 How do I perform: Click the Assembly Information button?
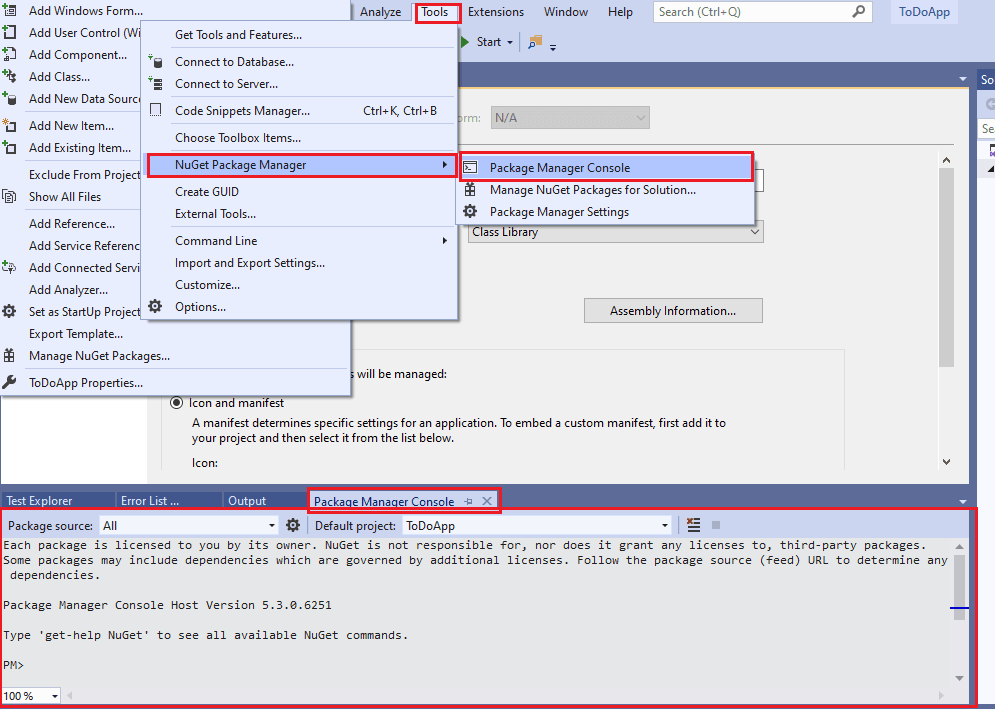pos(673,310)
